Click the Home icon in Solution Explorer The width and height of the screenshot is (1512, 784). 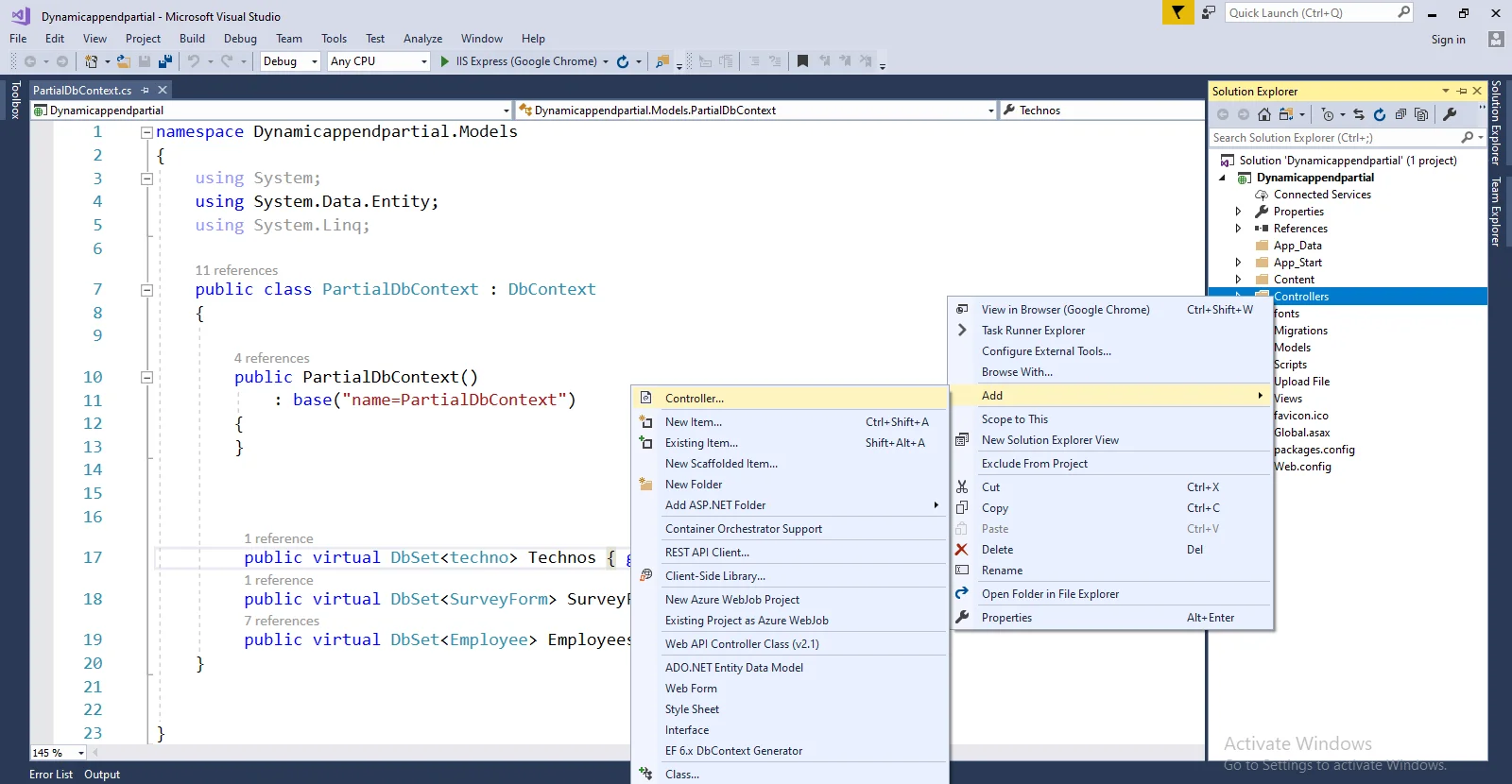coord(1264,114)
